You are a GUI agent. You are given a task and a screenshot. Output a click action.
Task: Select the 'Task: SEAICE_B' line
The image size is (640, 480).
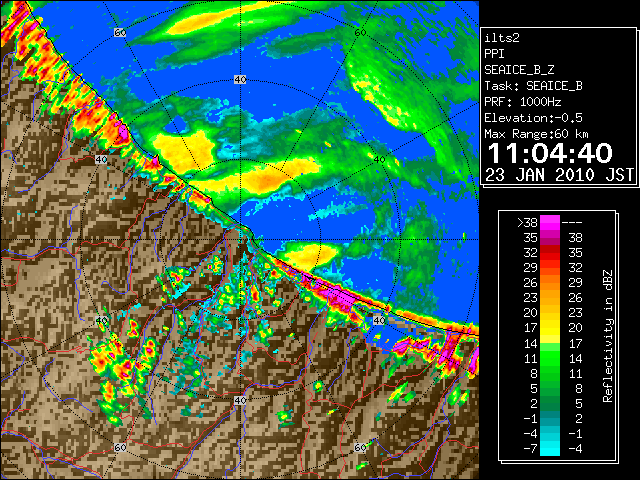(533, 86)
